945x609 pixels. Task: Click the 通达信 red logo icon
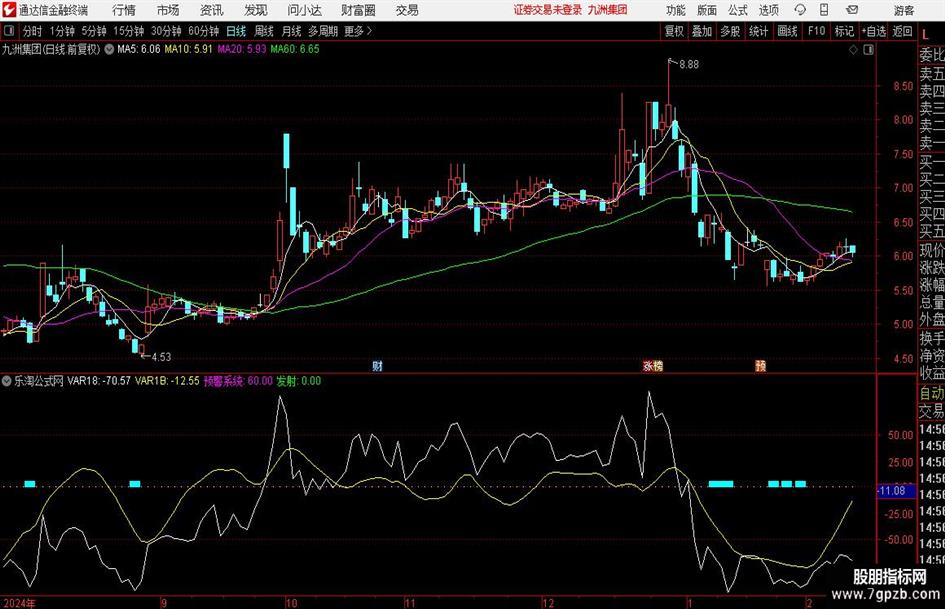click(x=9, y=10)
